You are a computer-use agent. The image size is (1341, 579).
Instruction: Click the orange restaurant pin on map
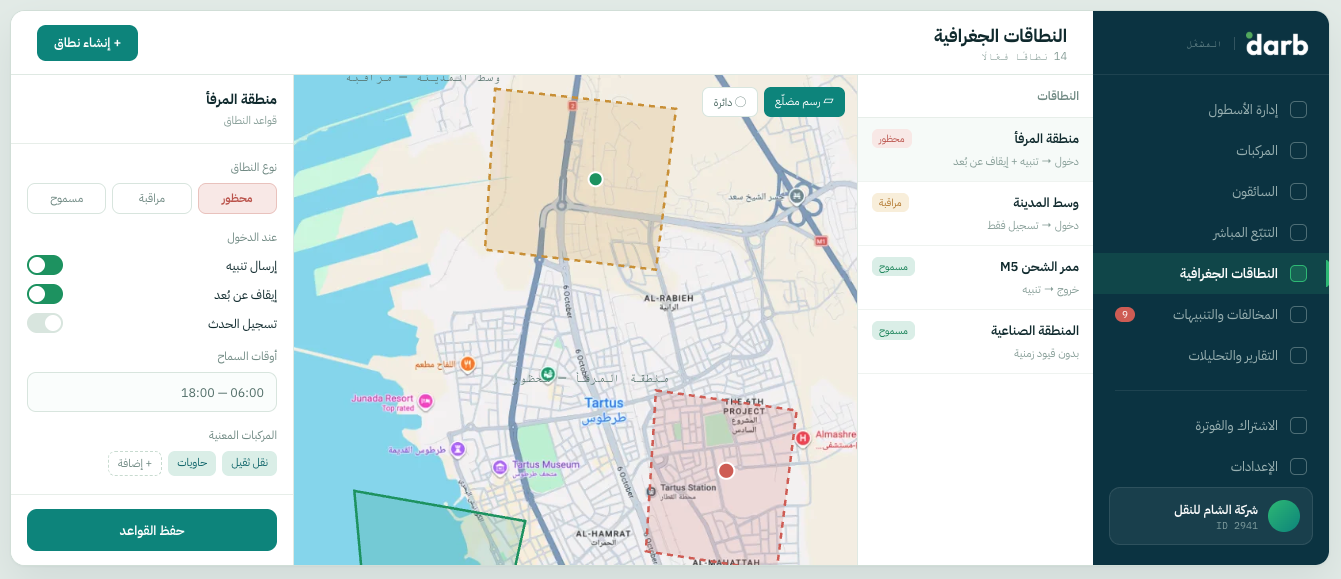click(x=466, y=364)
